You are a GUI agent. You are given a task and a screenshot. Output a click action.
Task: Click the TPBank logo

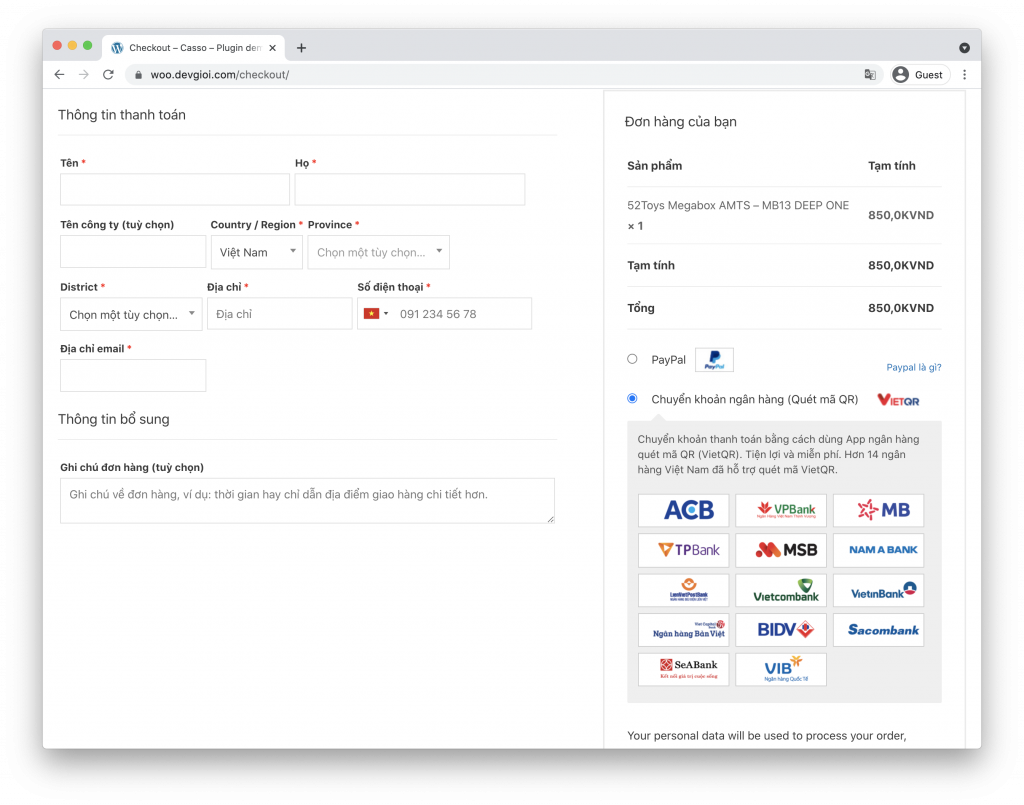click(x=683, y=550)
